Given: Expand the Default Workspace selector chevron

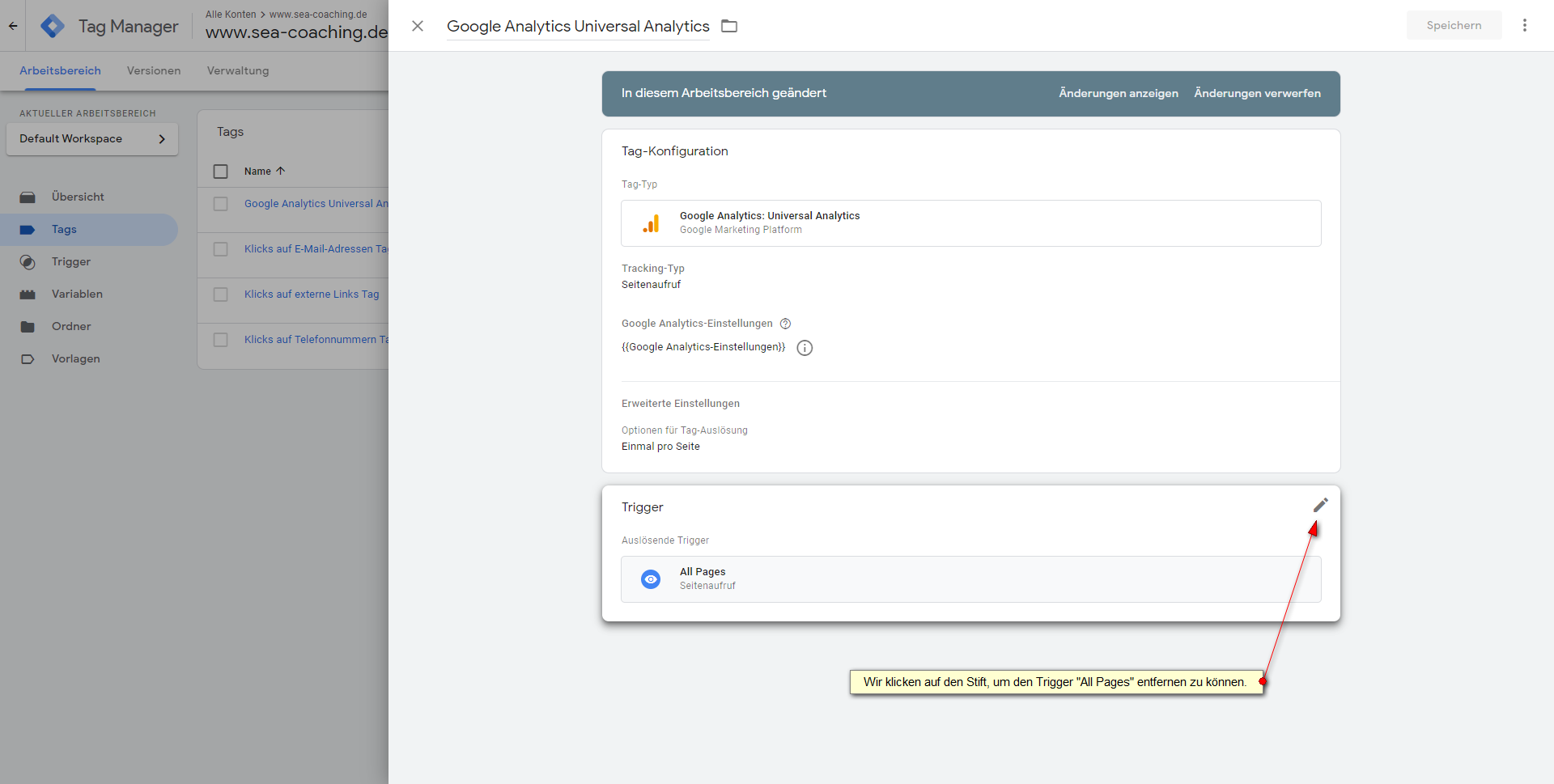Looking at the screenshot, I should [x=162, y=139].
